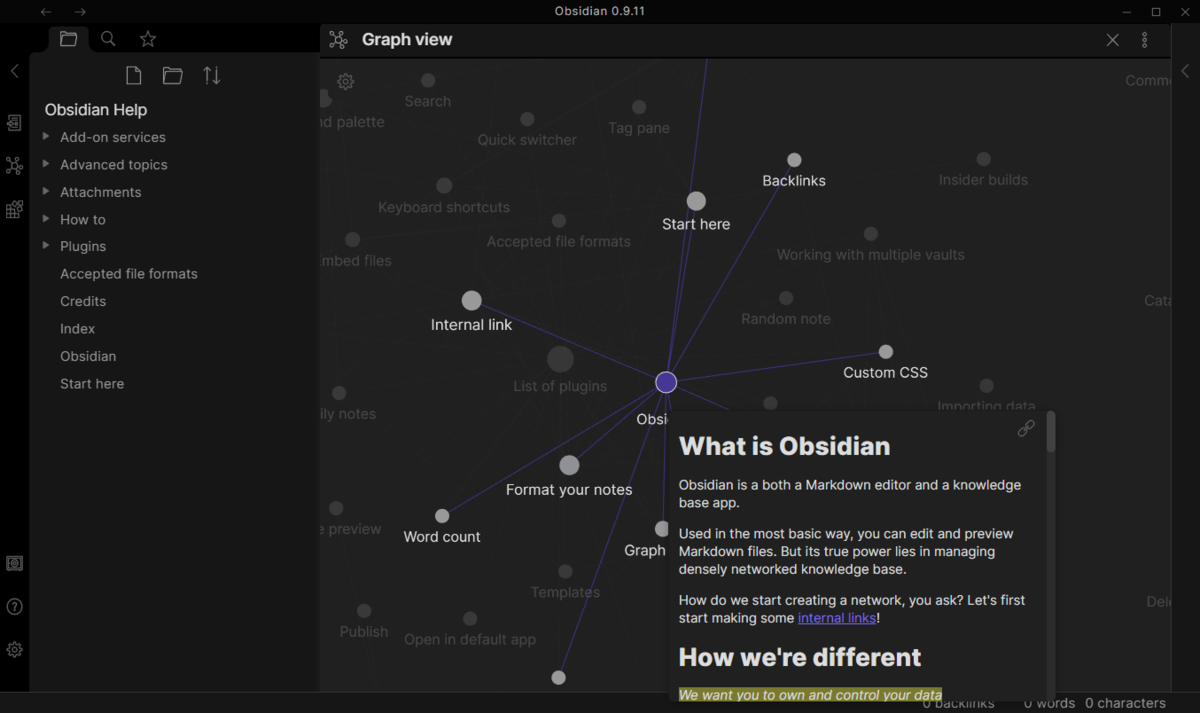Select the Random note graph node
This screenshot has width=1200, height=713.
point(786,298)
